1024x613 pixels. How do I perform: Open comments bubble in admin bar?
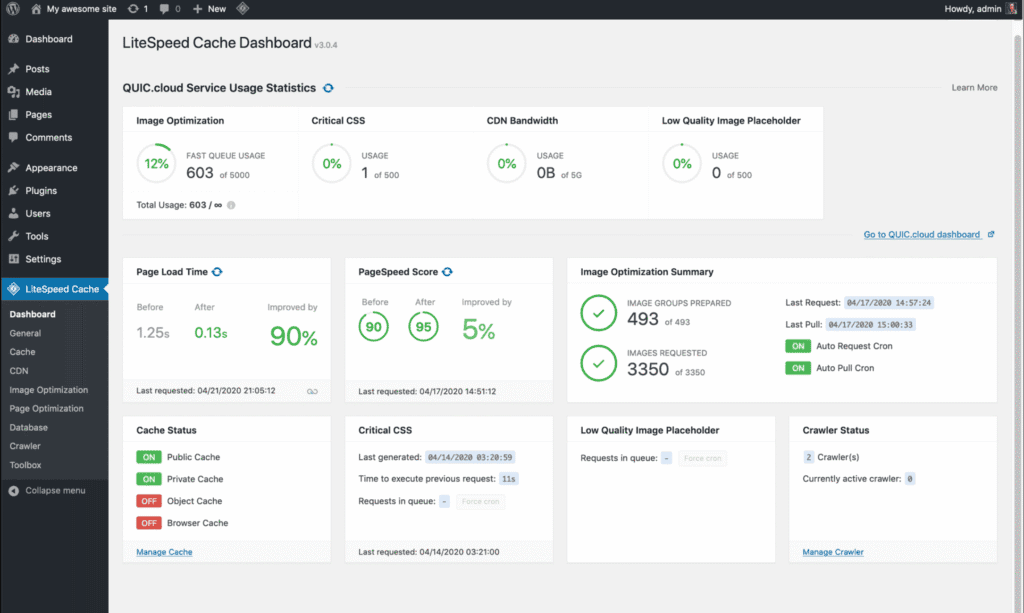click(x=169, y=9)
